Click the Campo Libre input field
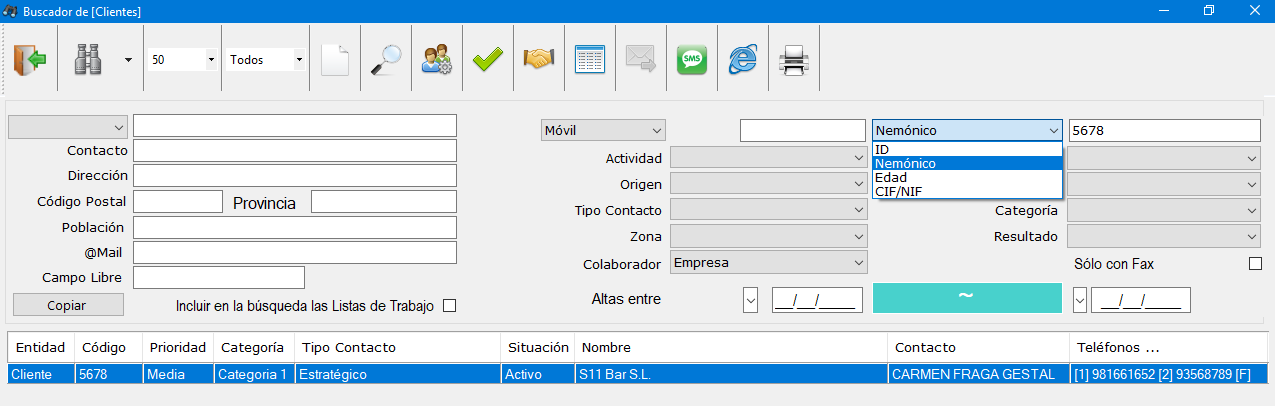The width and height of the screenshot is (1275, 406). click(219, 277)
